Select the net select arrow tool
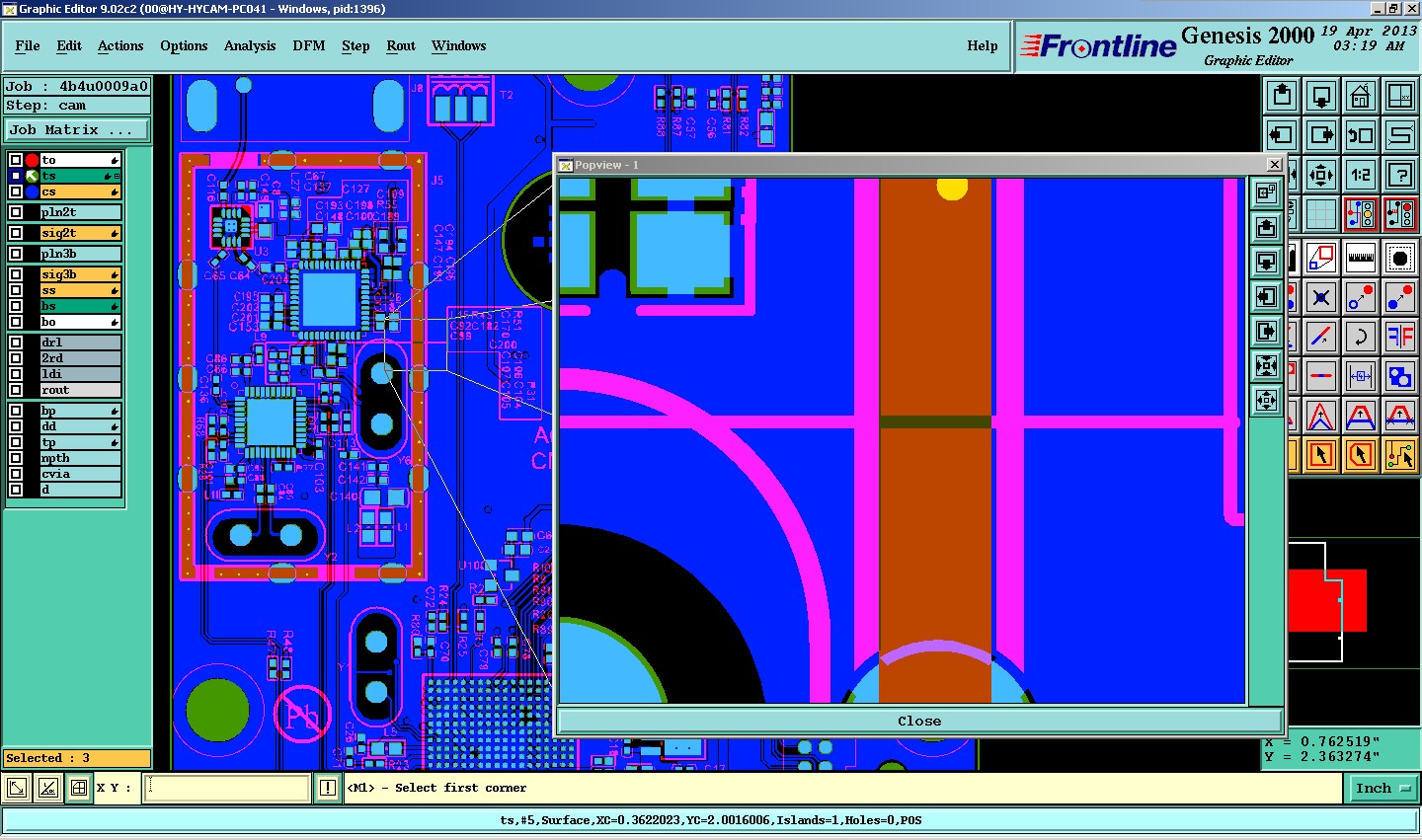The height and width of the screenshot is (840, 1422). click(1400, 454)
